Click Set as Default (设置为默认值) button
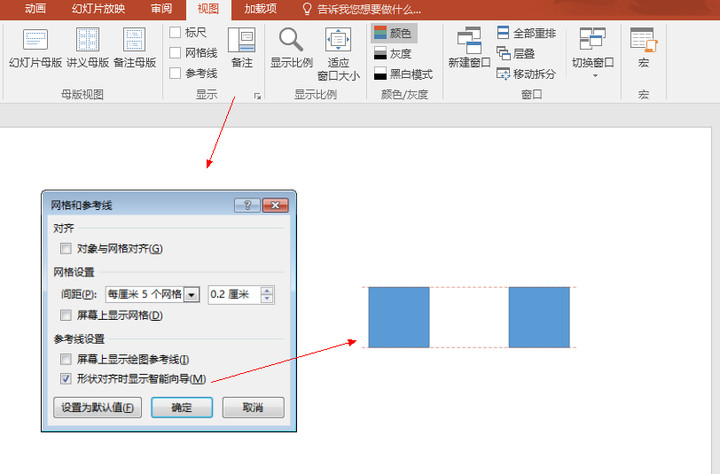The height and width of the screenshot is (474, 720). pyautogui.click(x=97, y=407)
